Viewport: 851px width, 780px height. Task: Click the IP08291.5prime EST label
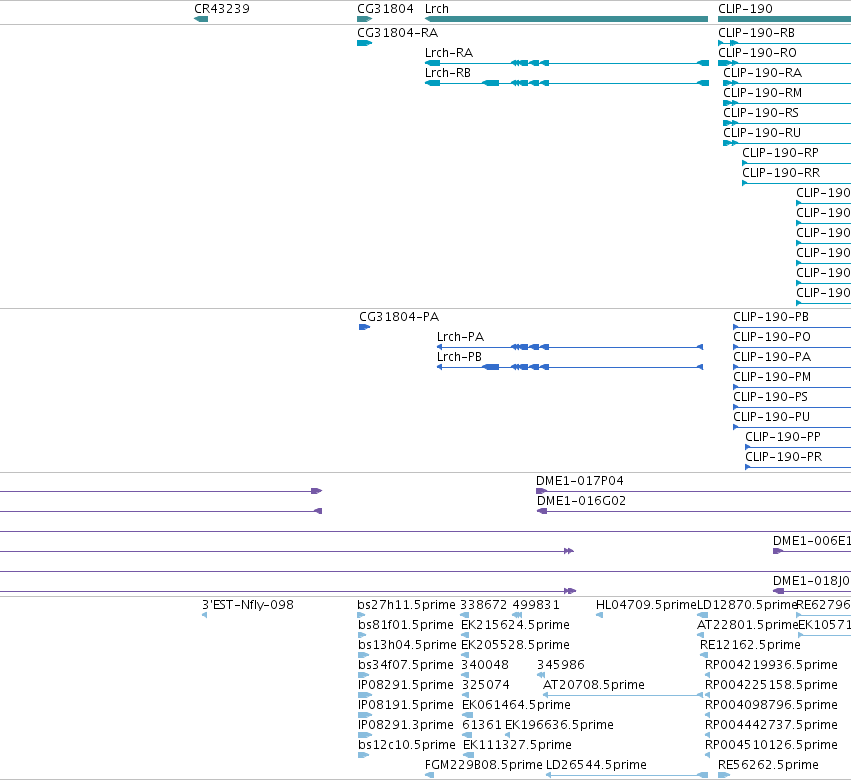406,685
